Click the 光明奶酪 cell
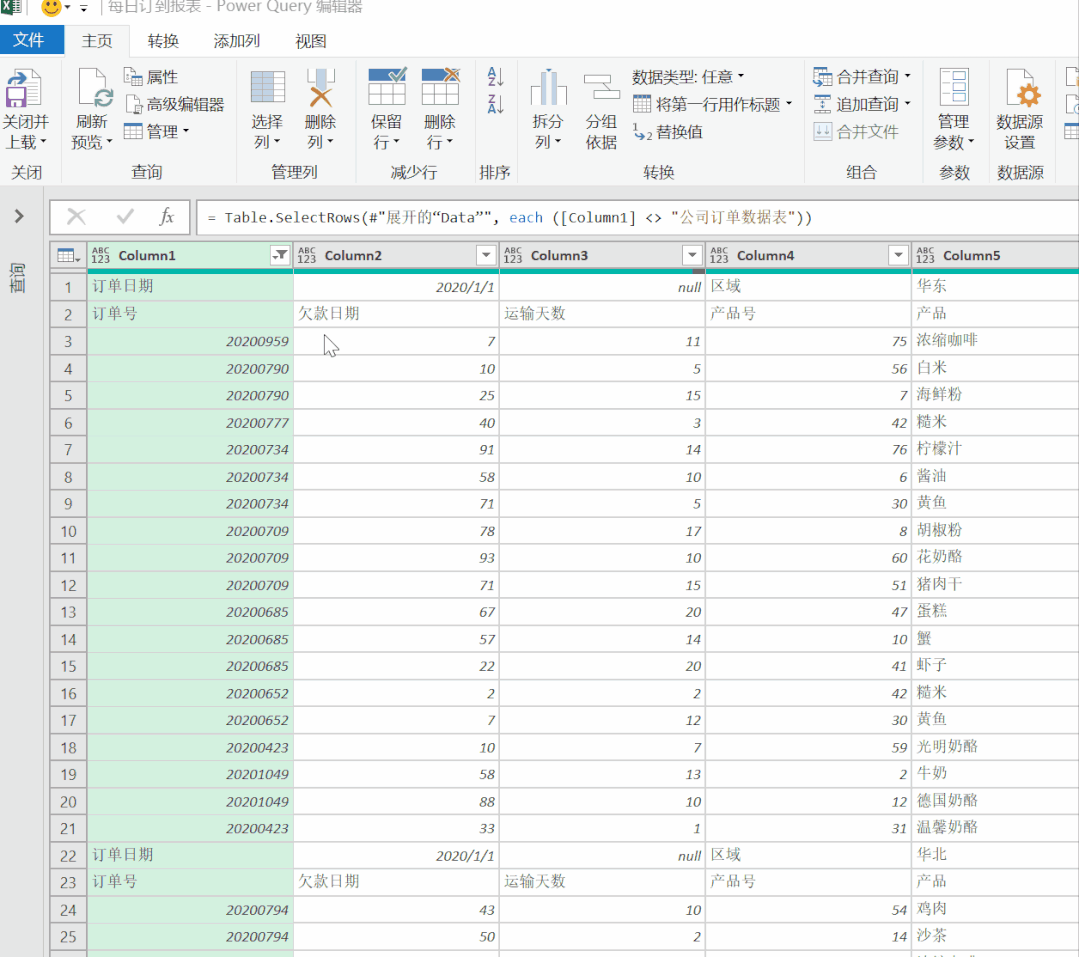1079x957 pixels. click(x=995, y=747)
